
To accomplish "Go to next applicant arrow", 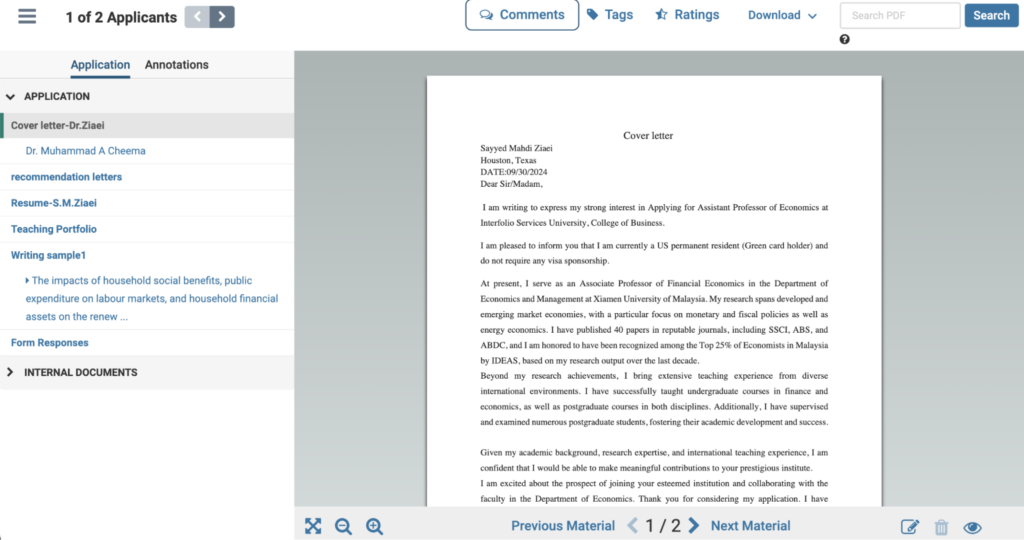I will [222, 17].
